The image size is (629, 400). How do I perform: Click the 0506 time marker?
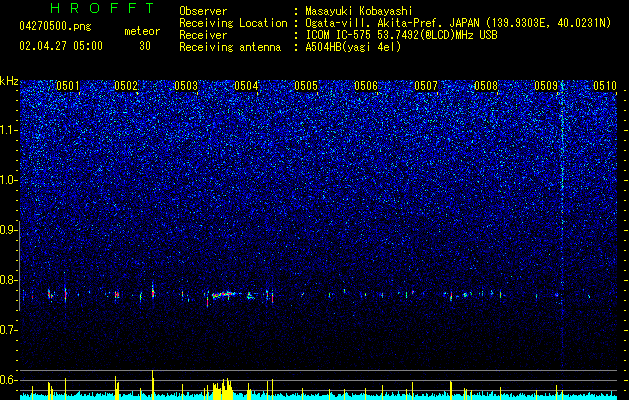366,86
